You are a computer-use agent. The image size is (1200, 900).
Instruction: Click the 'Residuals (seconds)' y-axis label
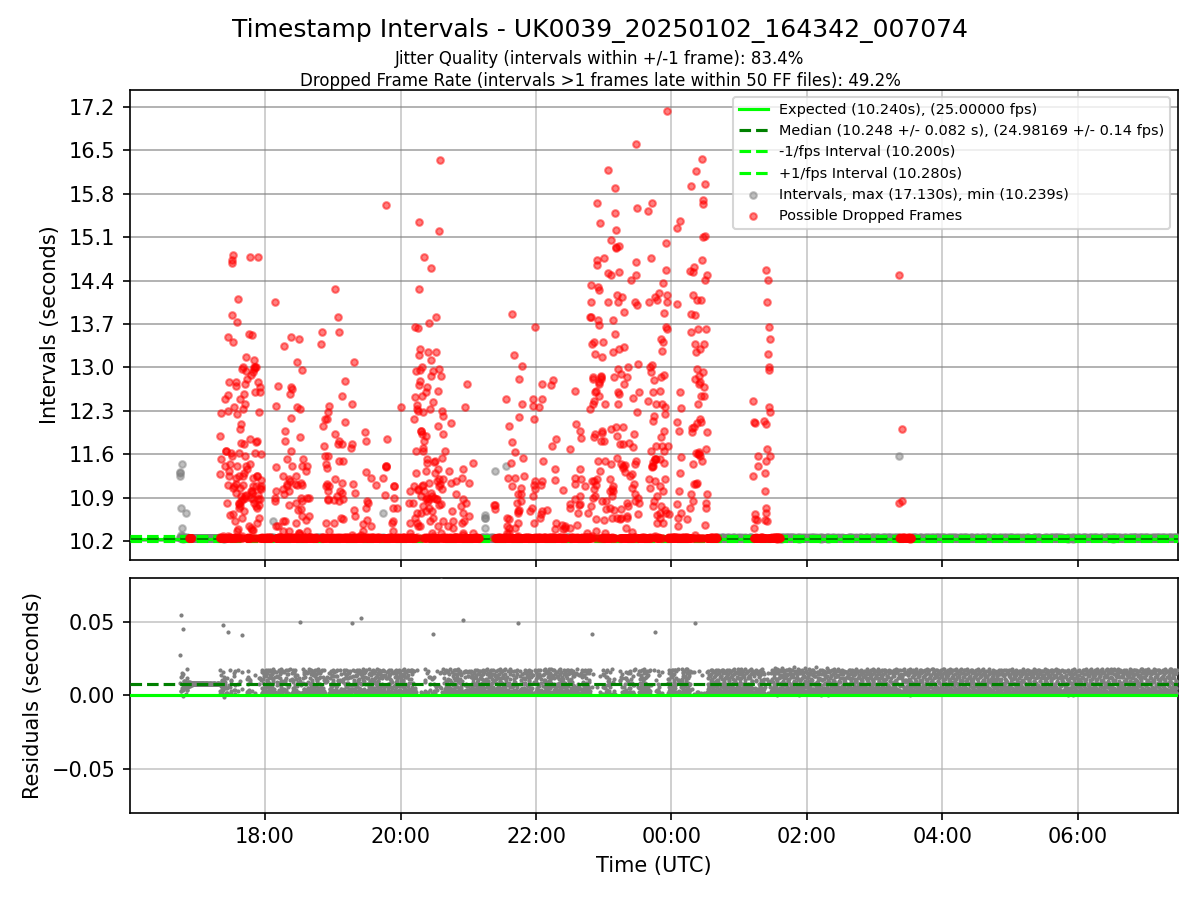point(32,696)
